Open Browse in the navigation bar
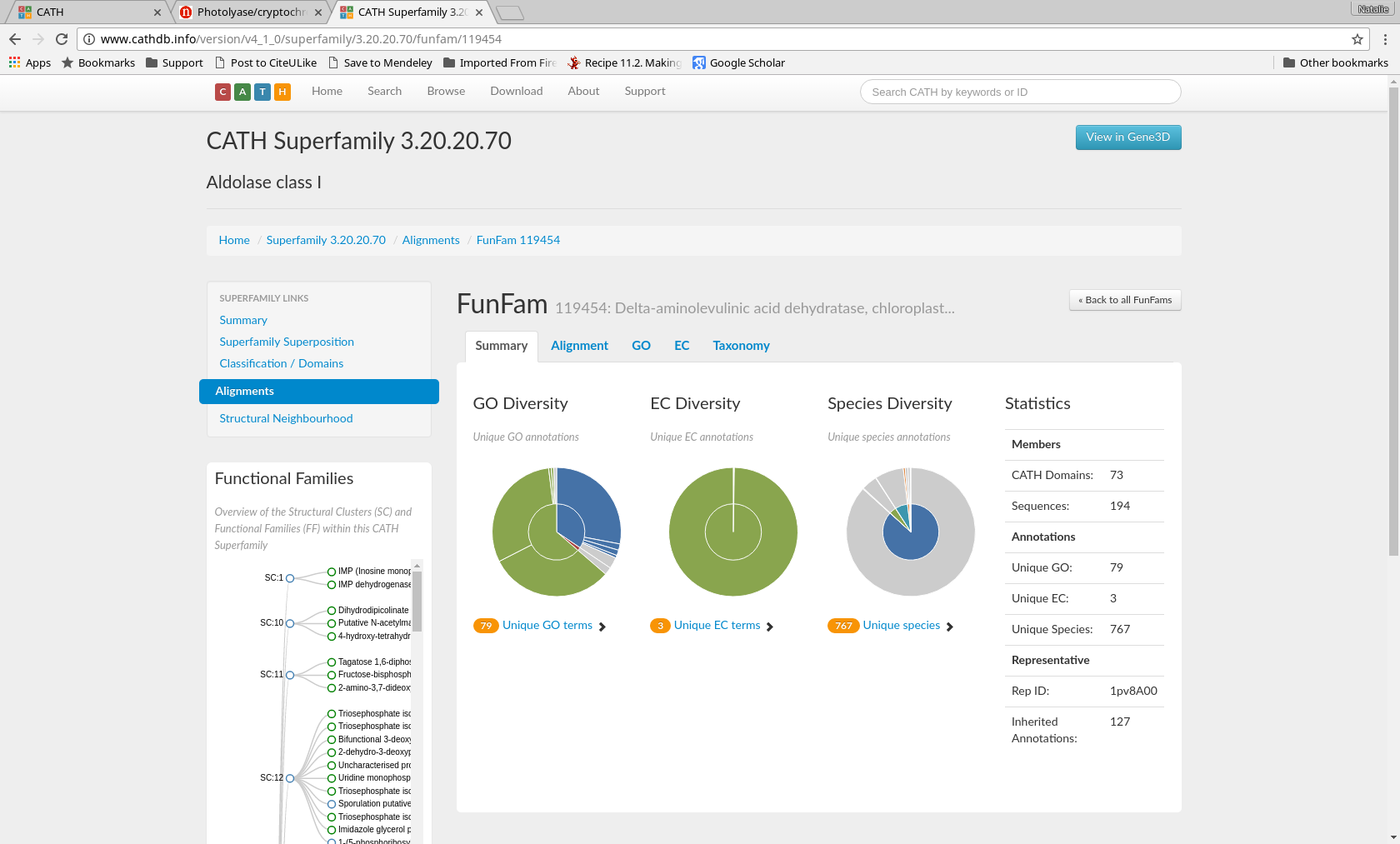 click(446, 92)
